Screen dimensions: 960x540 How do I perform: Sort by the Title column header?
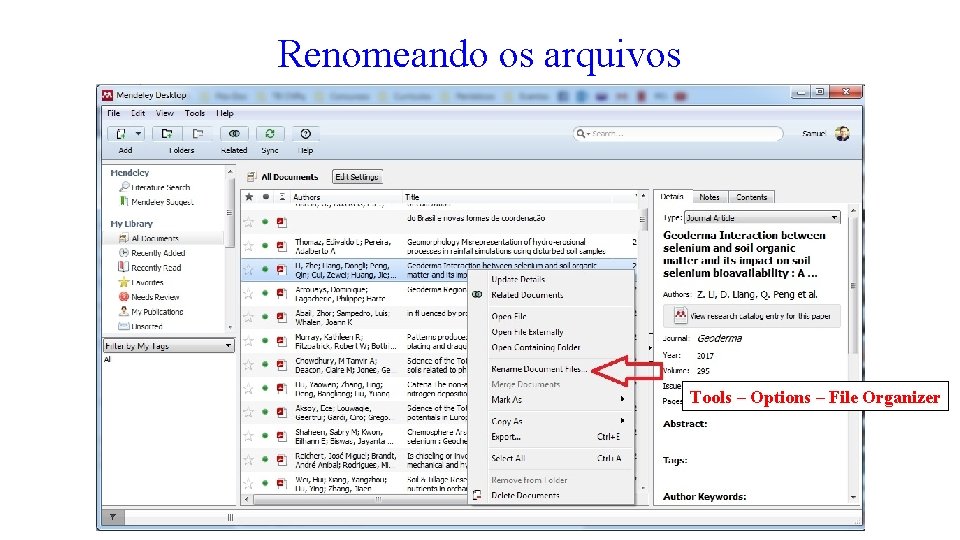point(412,197)
